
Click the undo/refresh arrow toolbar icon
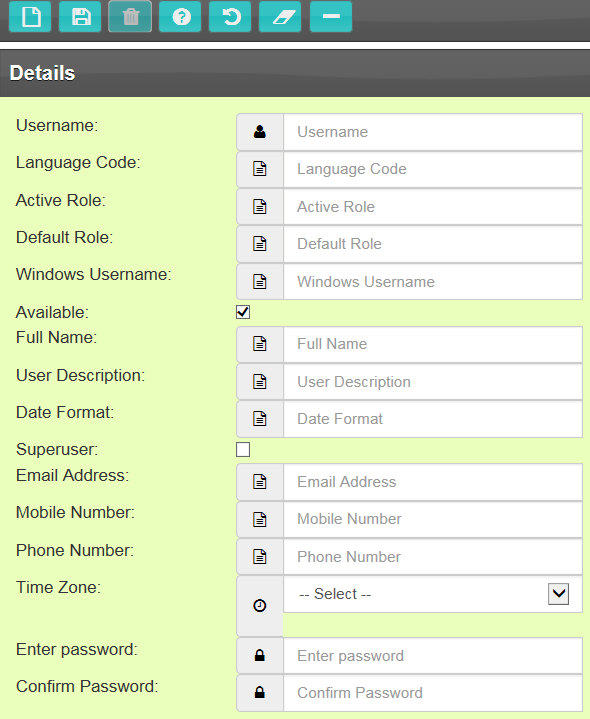[x=230, y=17]
